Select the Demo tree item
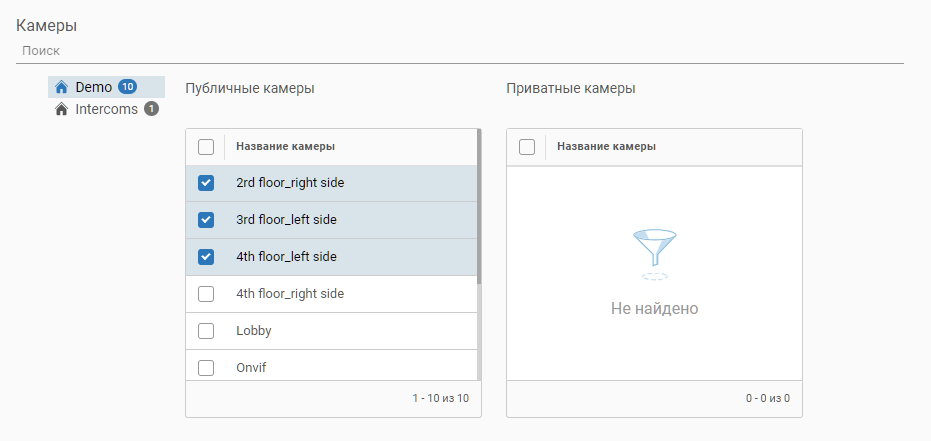The height and width of the screenshot is (441, 931). coord(94,87)
